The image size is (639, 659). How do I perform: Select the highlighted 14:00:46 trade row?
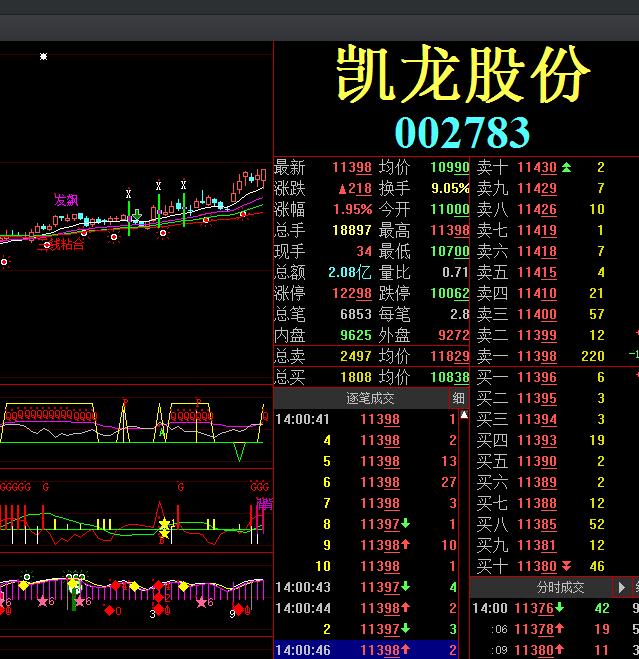pos(366,650)
